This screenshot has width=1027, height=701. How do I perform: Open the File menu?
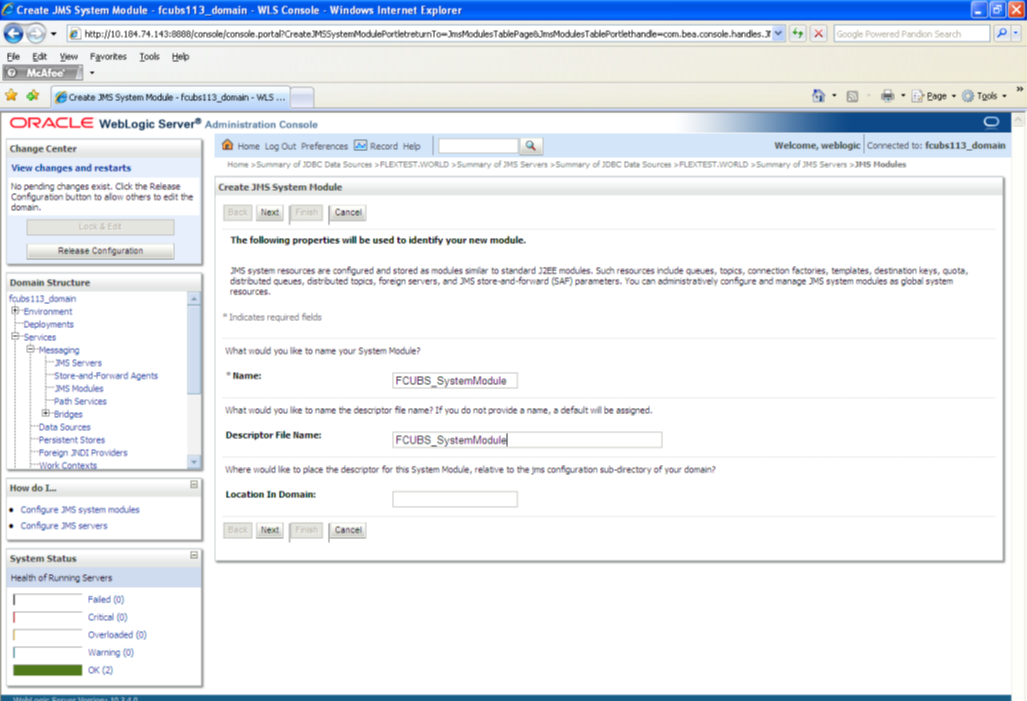(13, 56)
